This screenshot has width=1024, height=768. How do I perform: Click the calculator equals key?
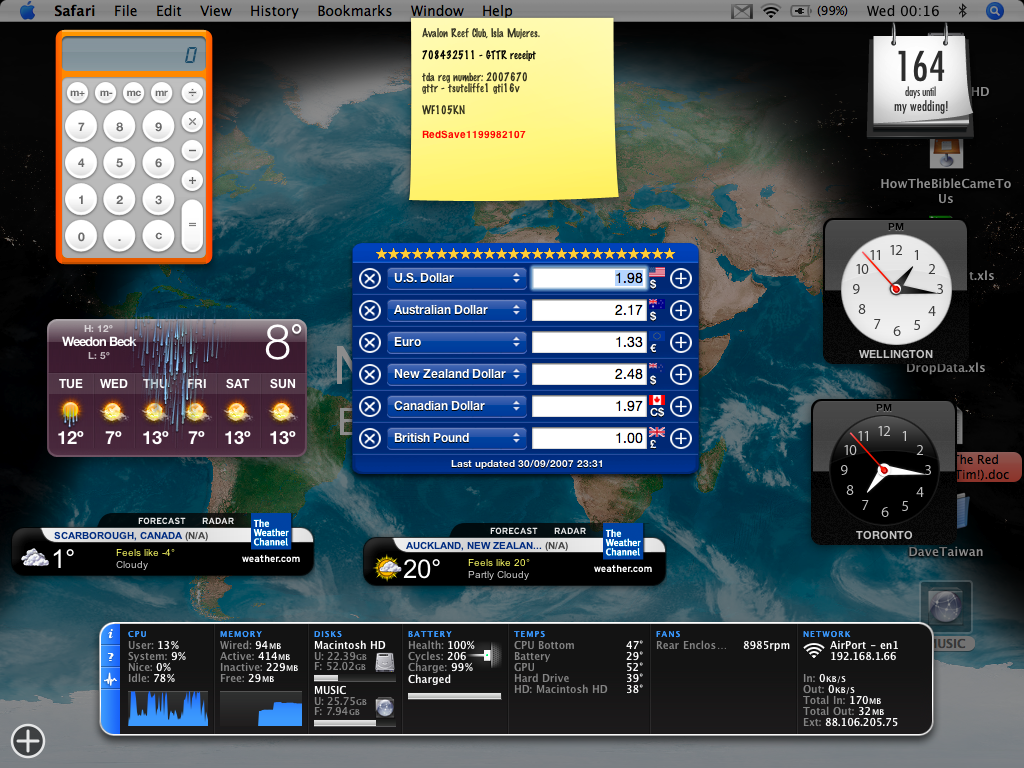coord(192,225)
